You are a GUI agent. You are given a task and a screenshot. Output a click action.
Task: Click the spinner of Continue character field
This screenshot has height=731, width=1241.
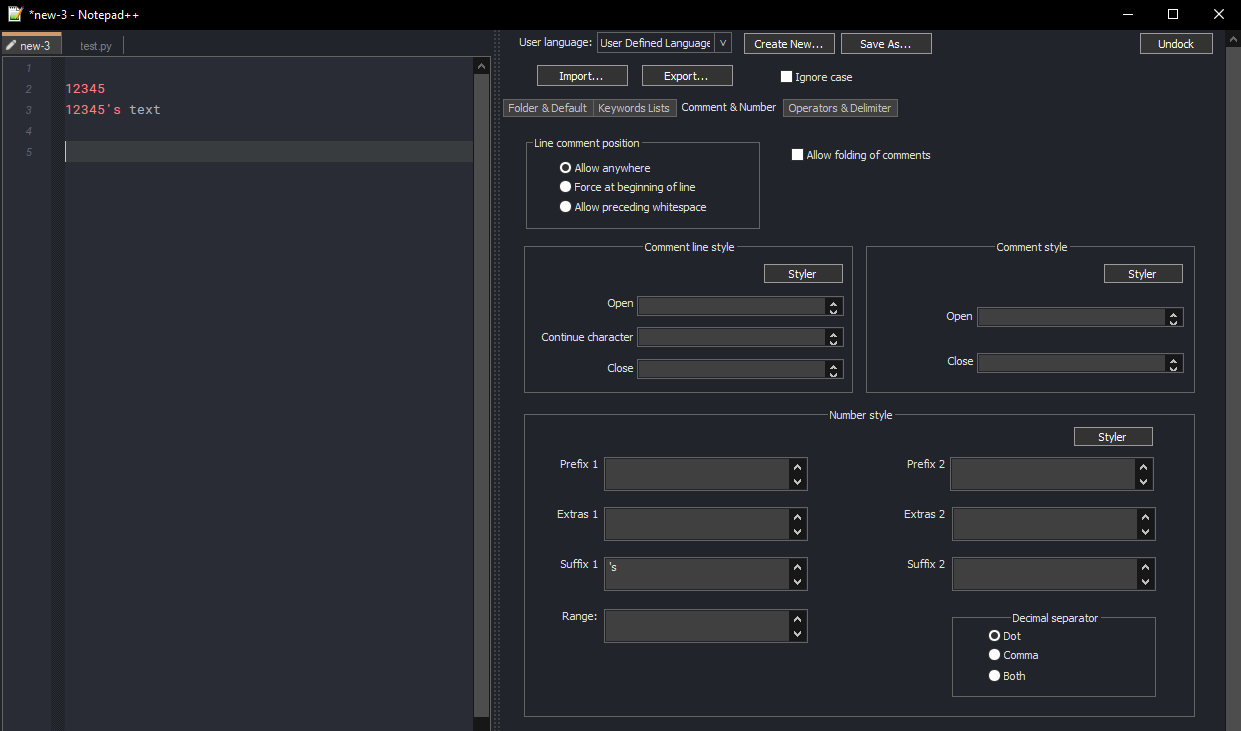click(x=834, y=338)
